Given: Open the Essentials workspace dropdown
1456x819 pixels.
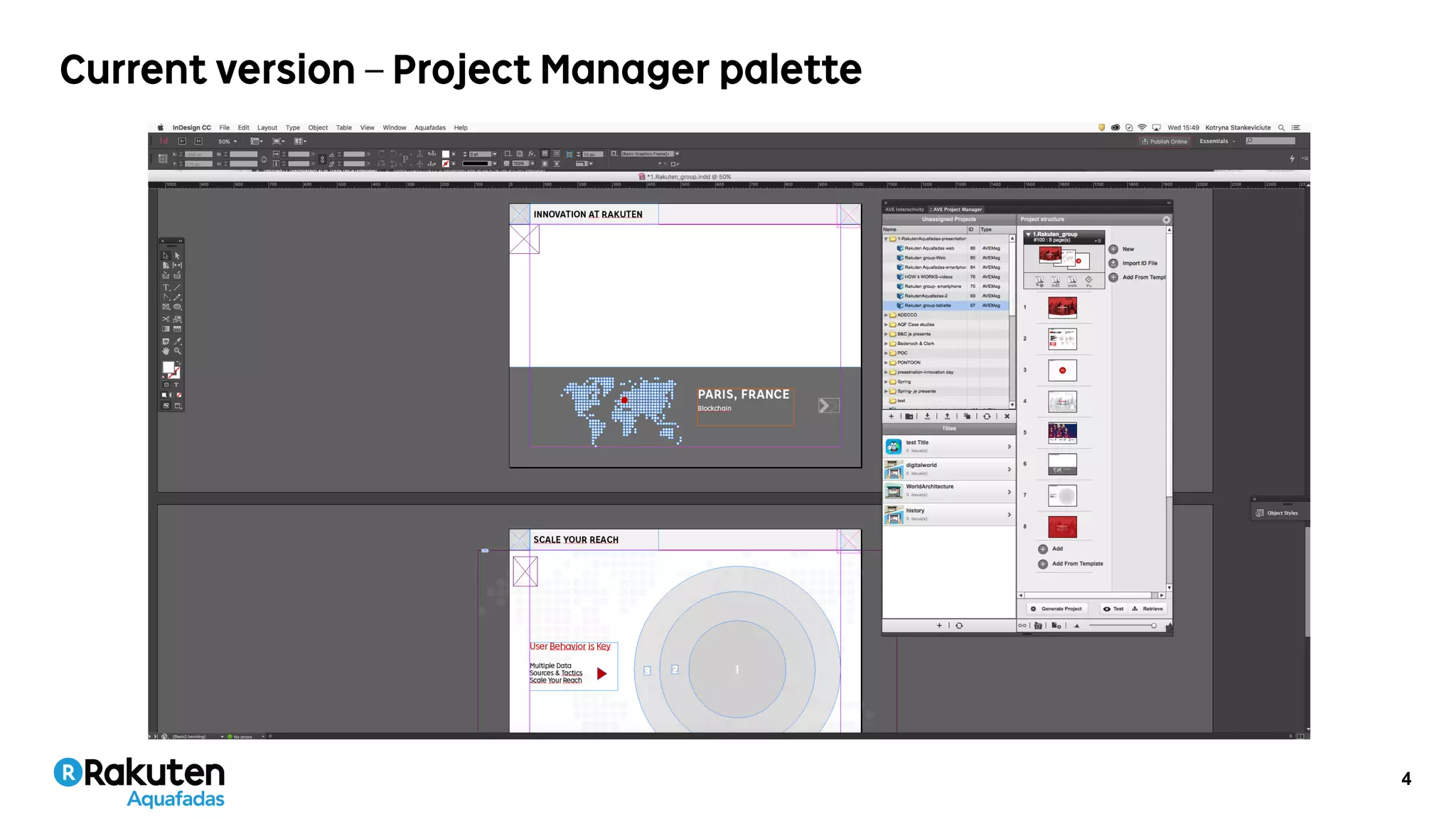Looking at the screenshot, I should click(x=1217, y=141).
